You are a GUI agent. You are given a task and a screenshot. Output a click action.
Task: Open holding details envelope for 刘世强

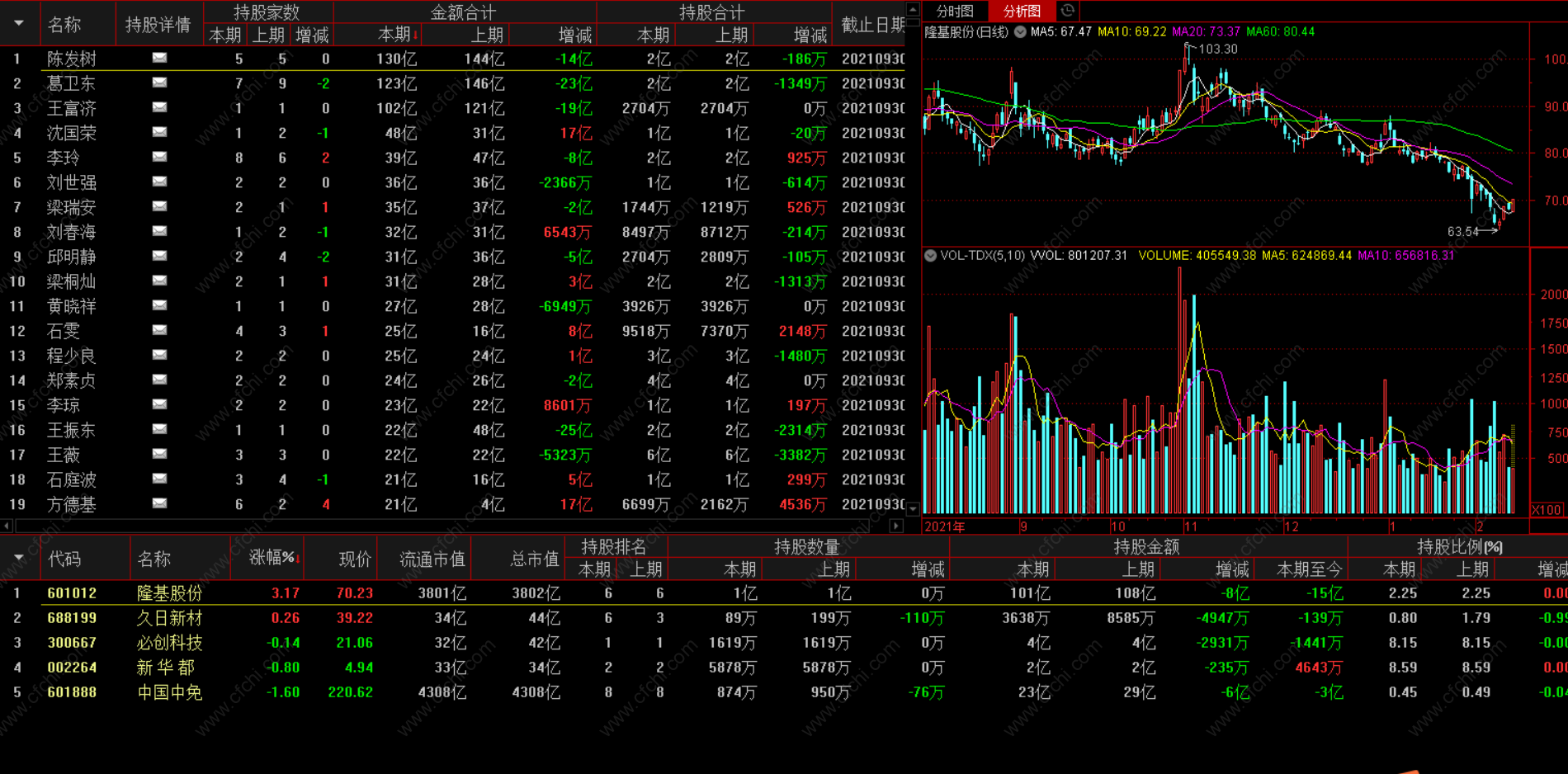pos(159,182)
